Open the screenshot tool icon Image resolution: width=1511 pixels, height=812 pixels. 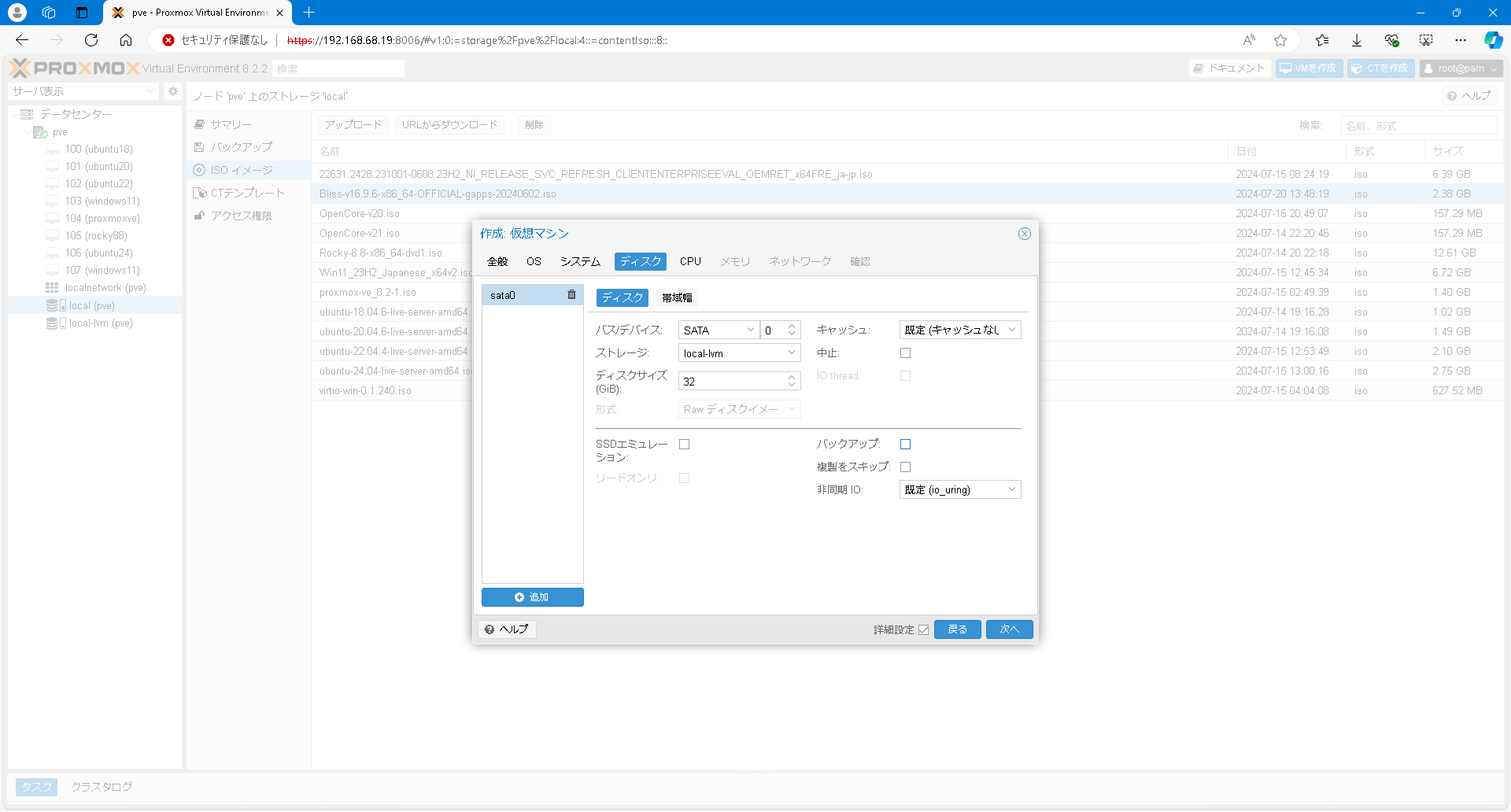coord(1426,40)
